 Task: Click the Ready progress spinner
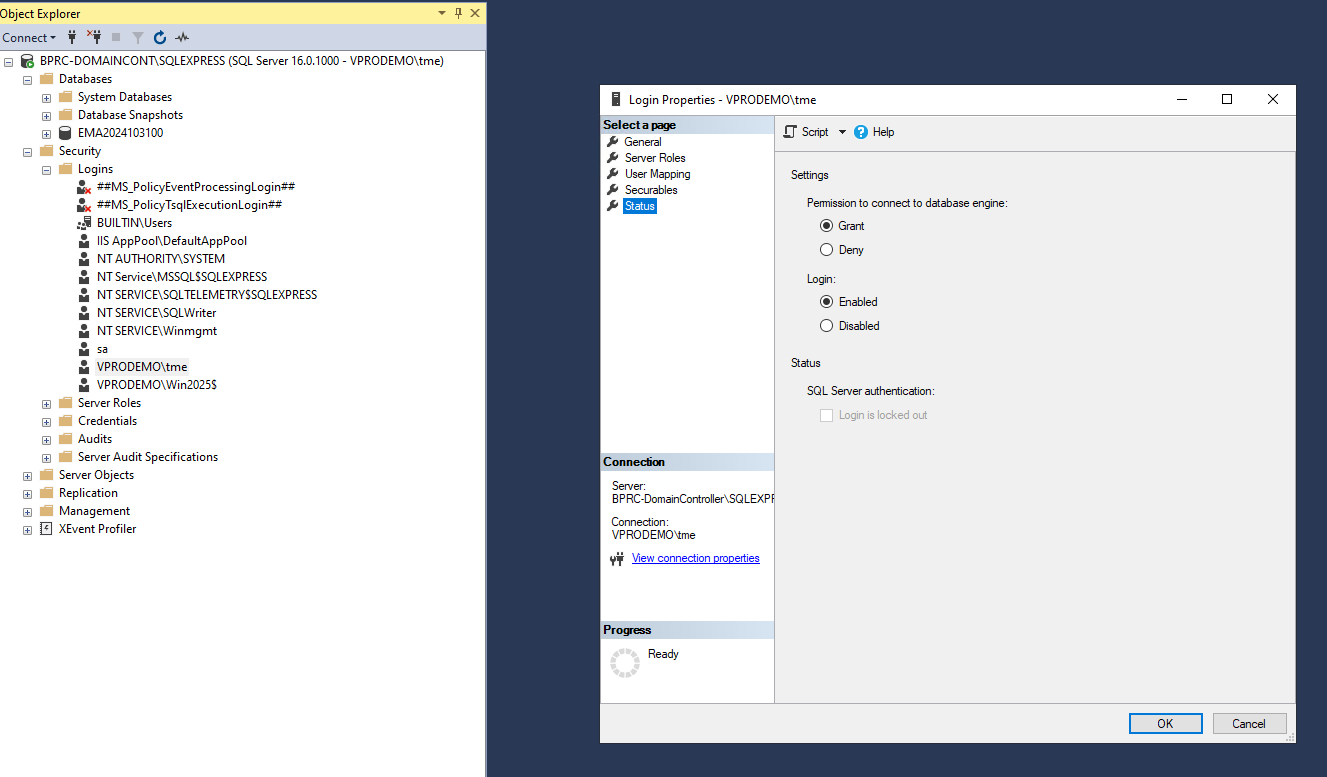click(624, 662)
